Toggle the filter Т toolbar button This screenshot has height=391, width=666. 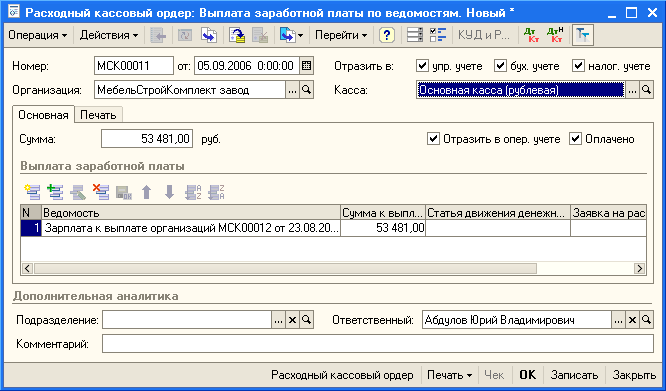583,36
